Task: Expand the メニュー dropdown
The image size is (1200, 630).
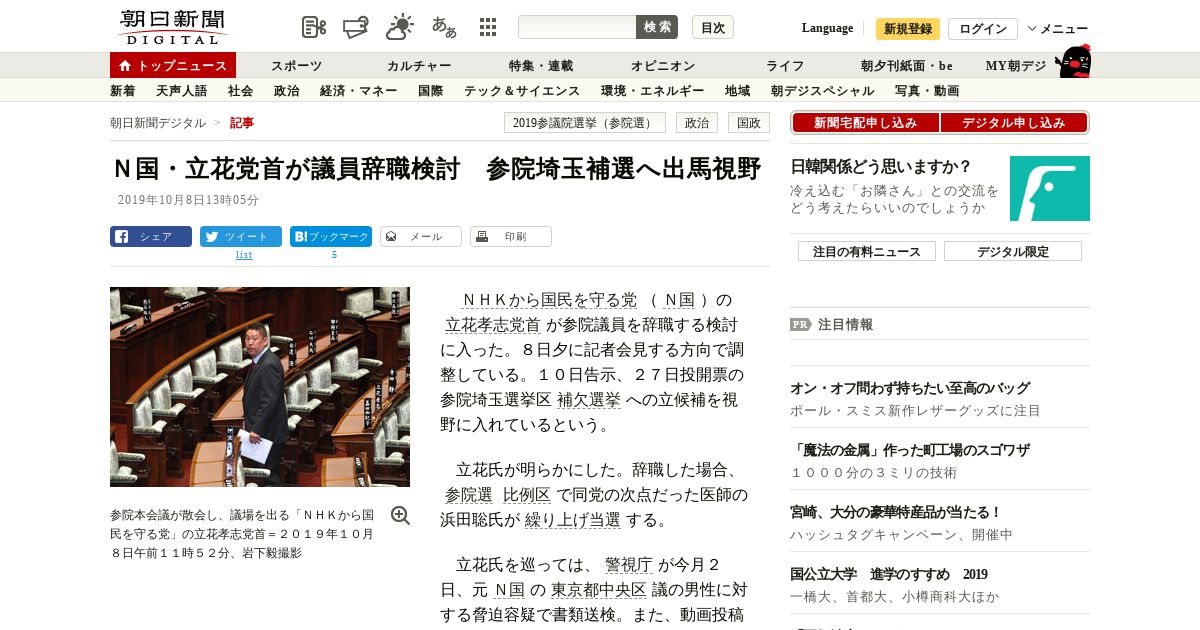Action: click(1058, 29)
